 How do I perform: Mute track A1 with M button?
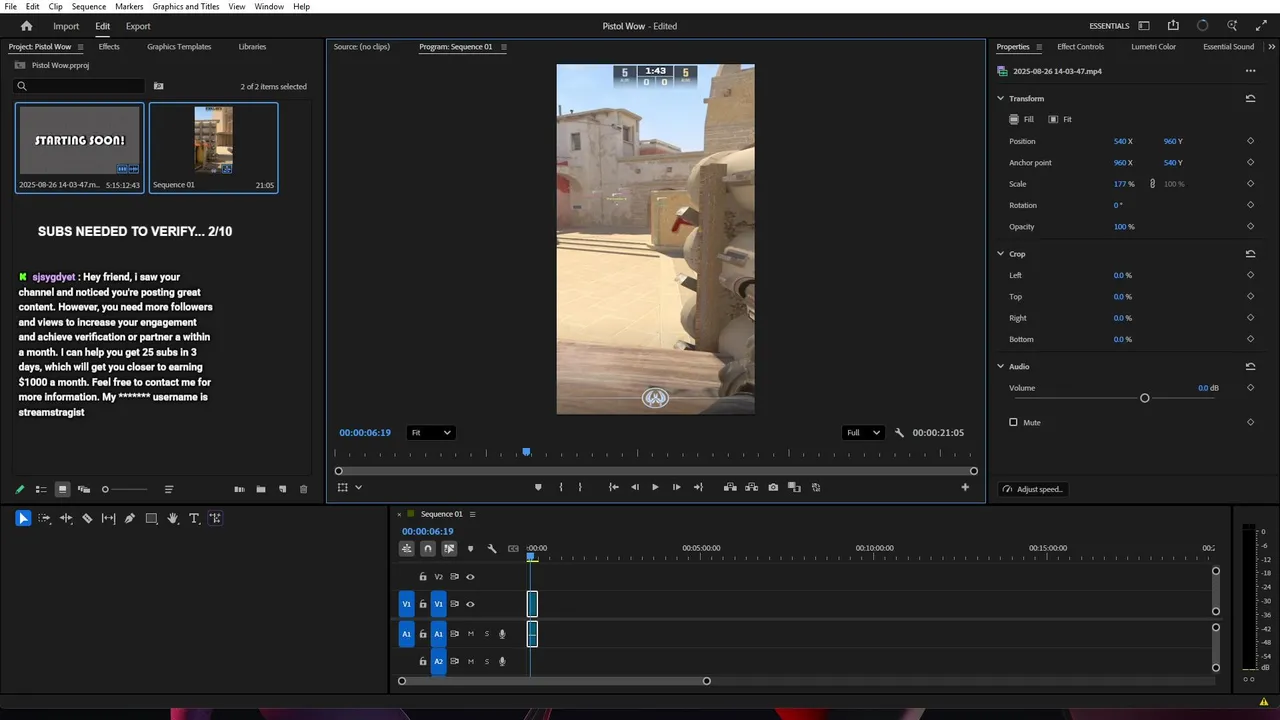[471, 634]
